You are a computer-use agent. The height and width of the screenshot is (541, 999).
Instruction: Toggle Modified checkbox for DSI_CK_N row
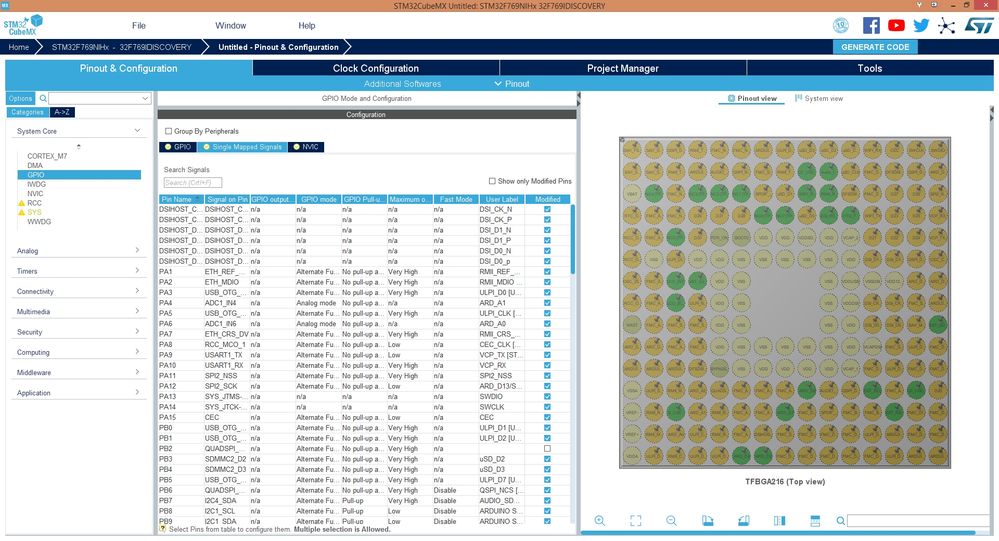click(547, 209)
